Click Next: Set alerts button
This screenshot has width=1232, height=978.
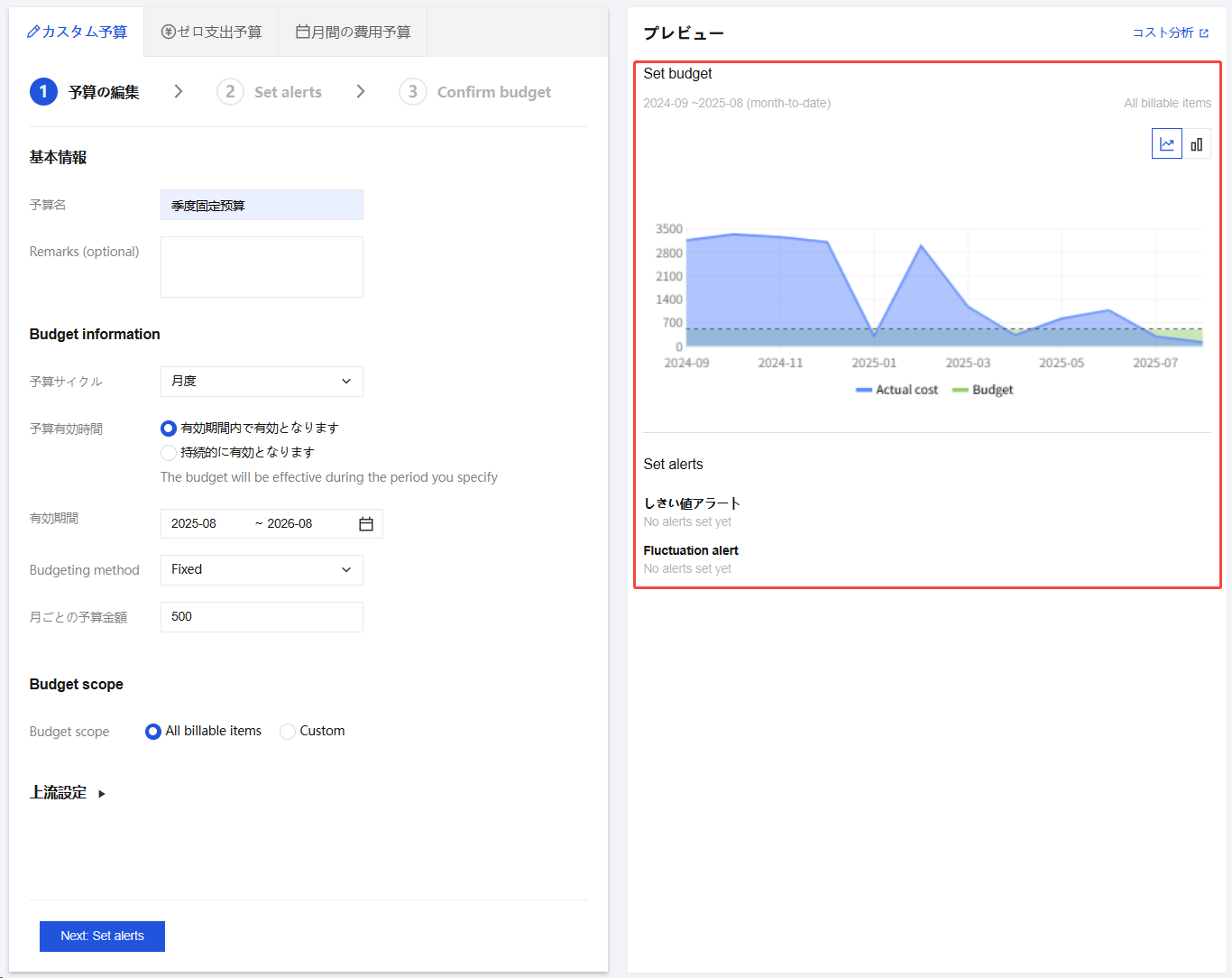point(102,936)
